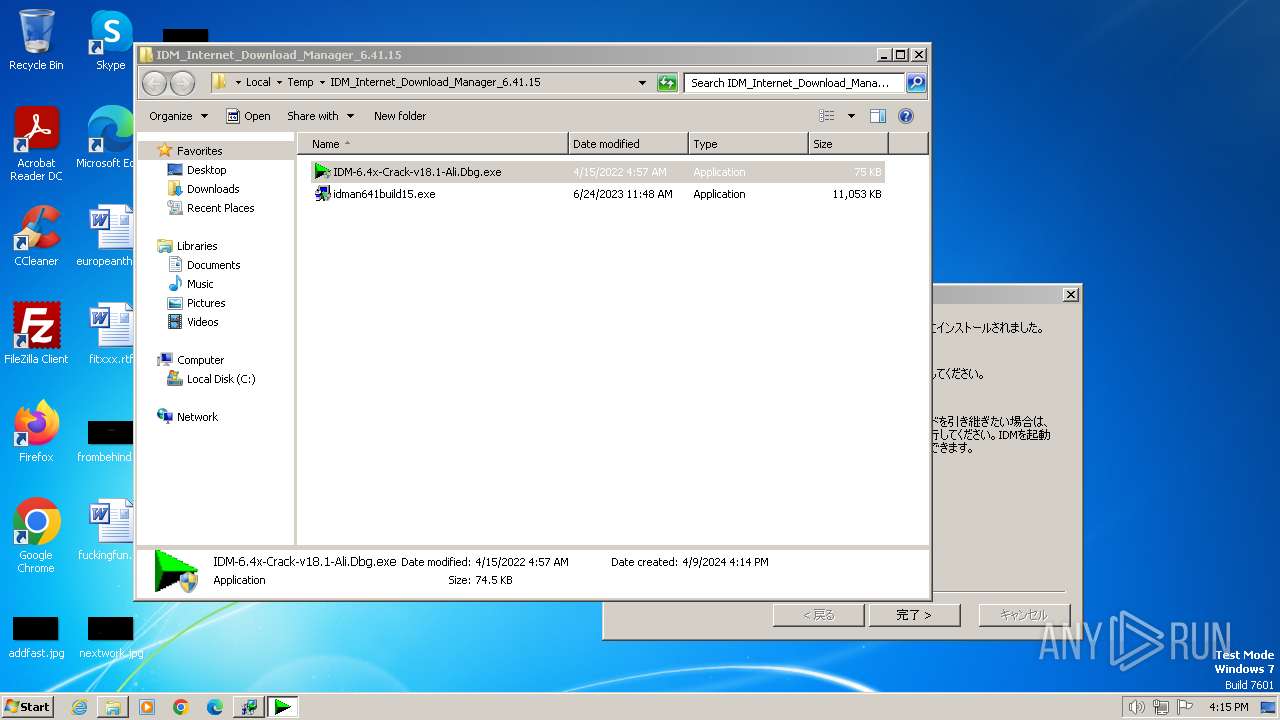Select Network in navigation pane

tap(196, 417)
